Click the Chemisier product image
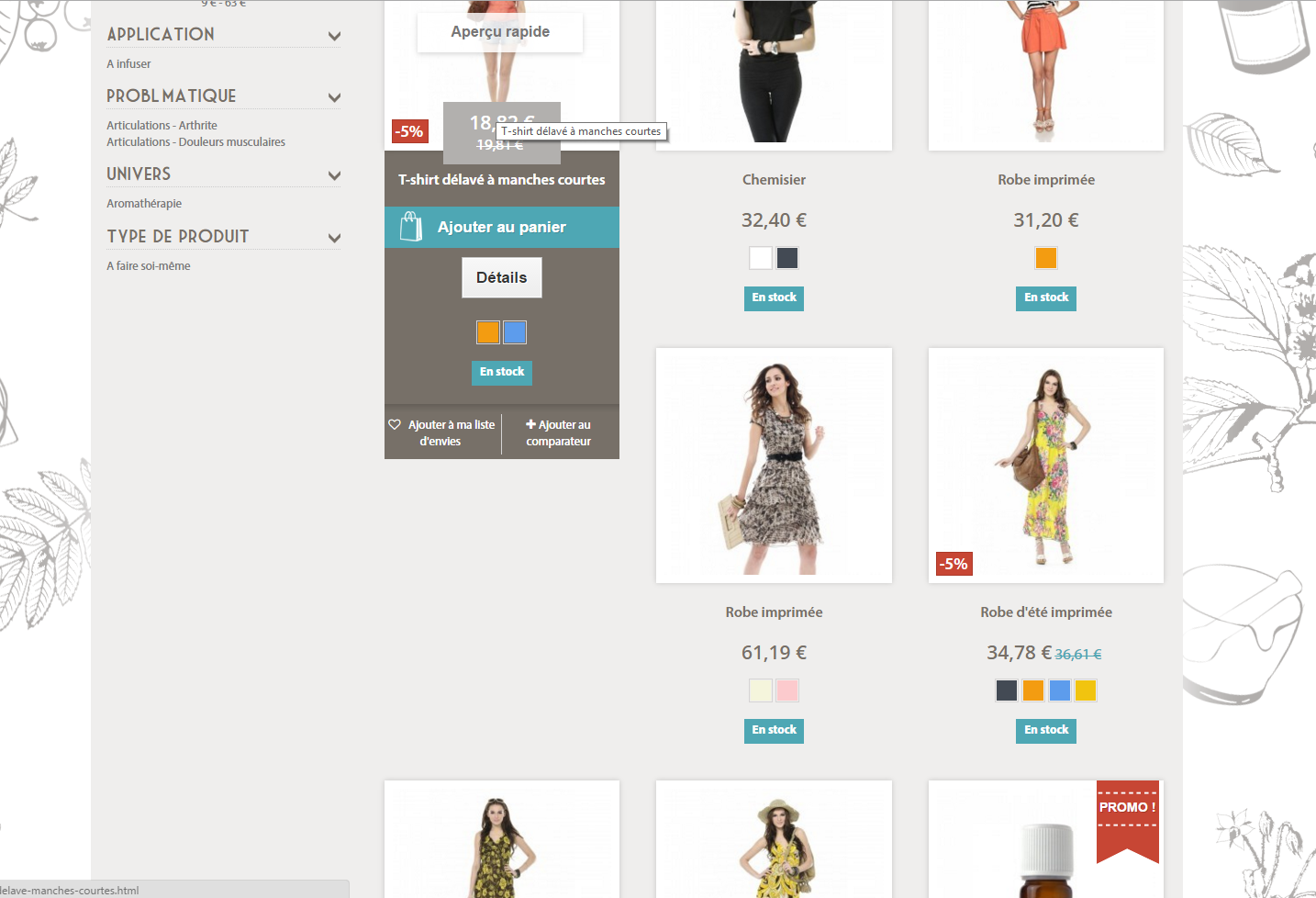 point(774,73)
